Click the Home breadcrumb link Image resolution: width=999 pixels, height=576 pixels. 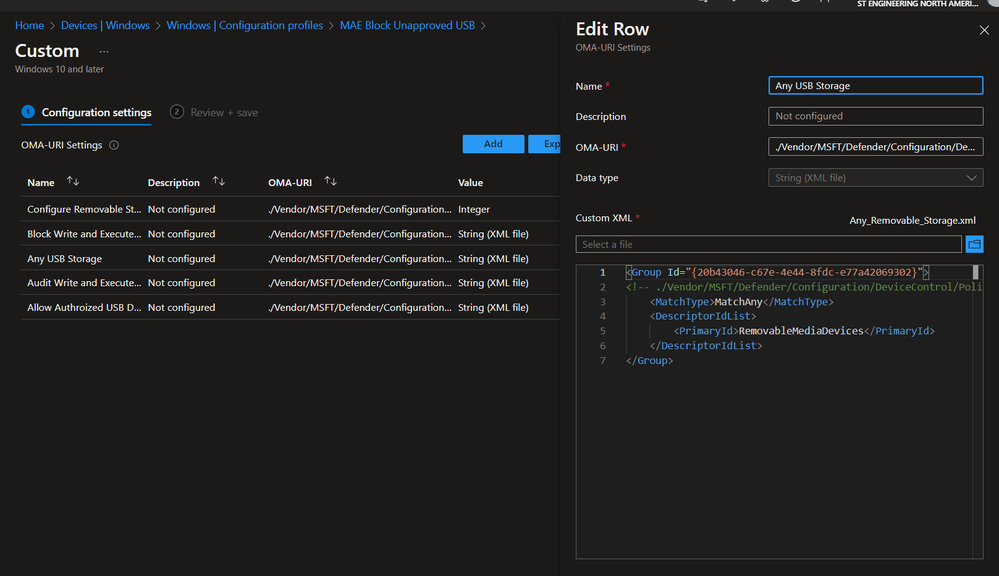pos(29,25)
